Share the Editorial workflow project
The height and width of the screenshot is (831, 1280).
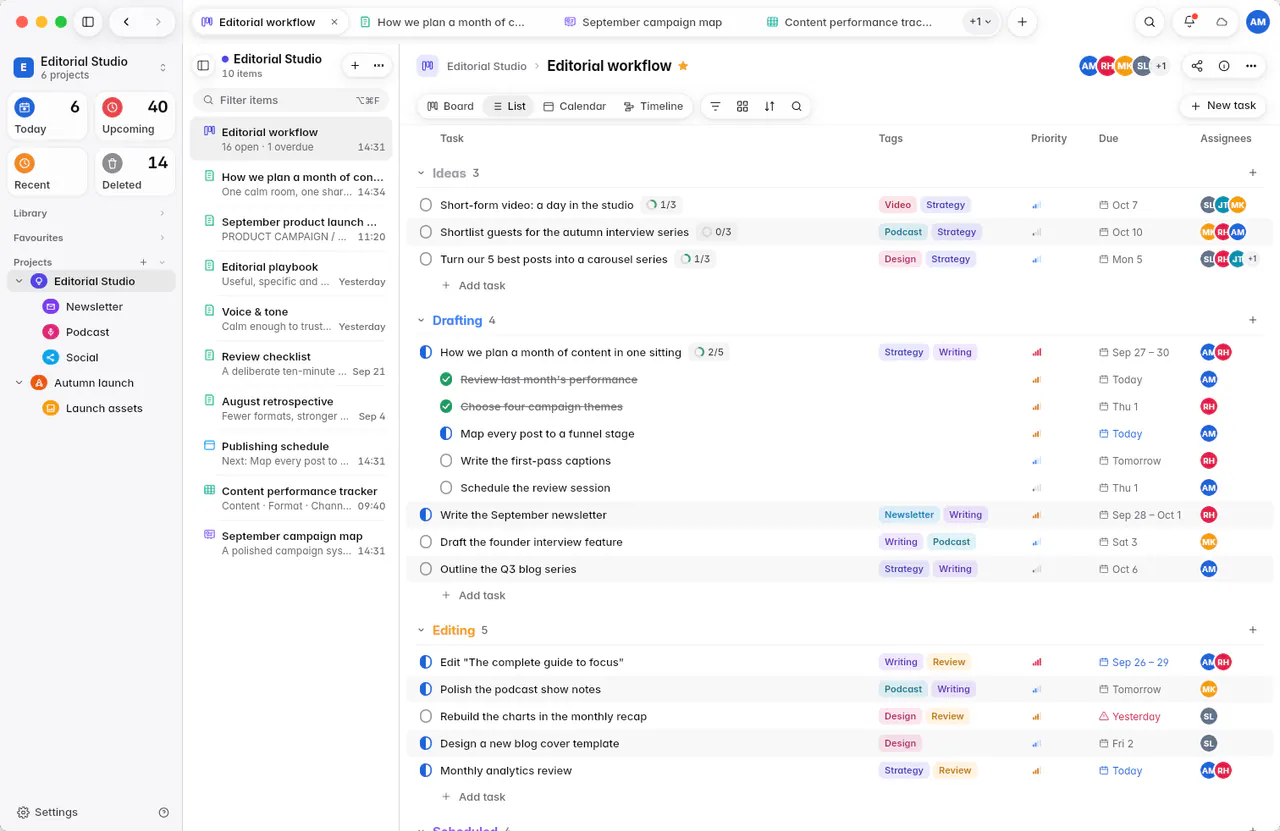click(1197, 66)
